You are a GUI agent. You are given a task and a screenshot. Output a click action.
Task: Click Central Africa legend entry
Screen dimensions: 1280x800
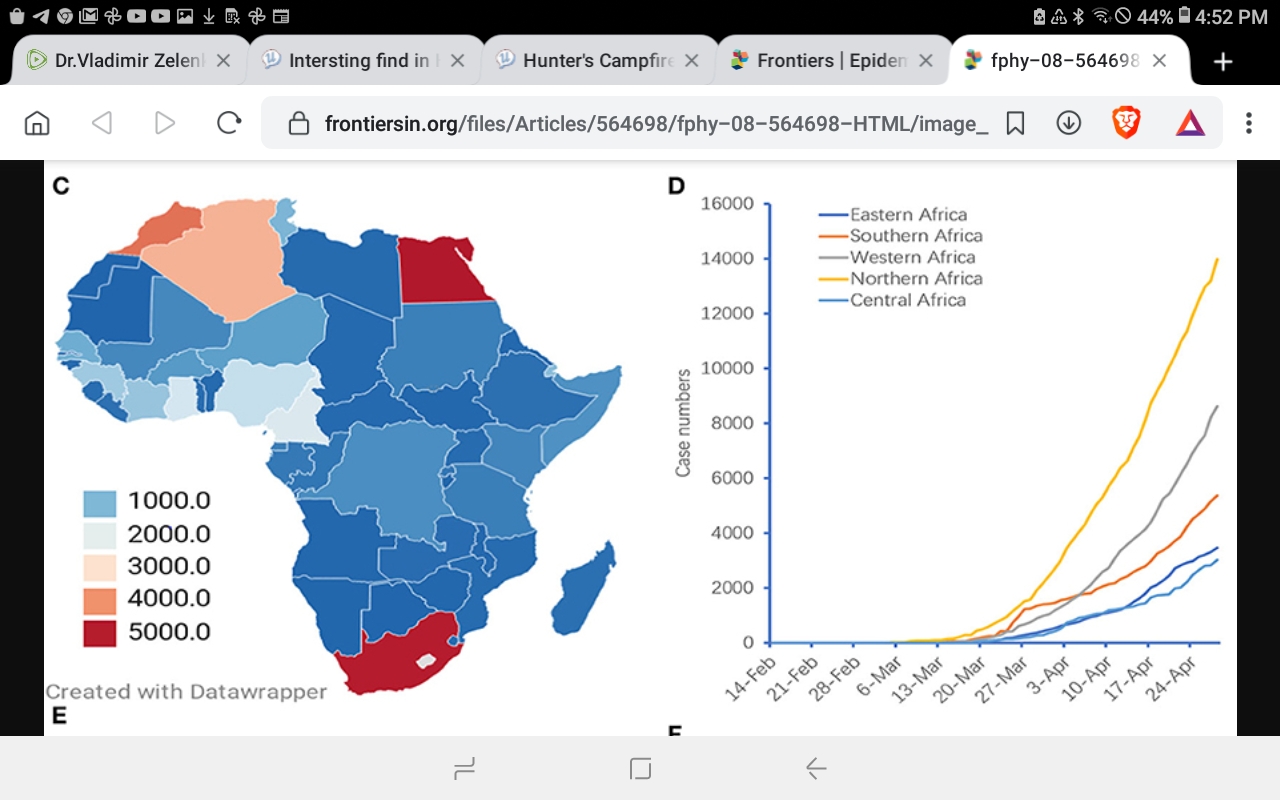893,300
